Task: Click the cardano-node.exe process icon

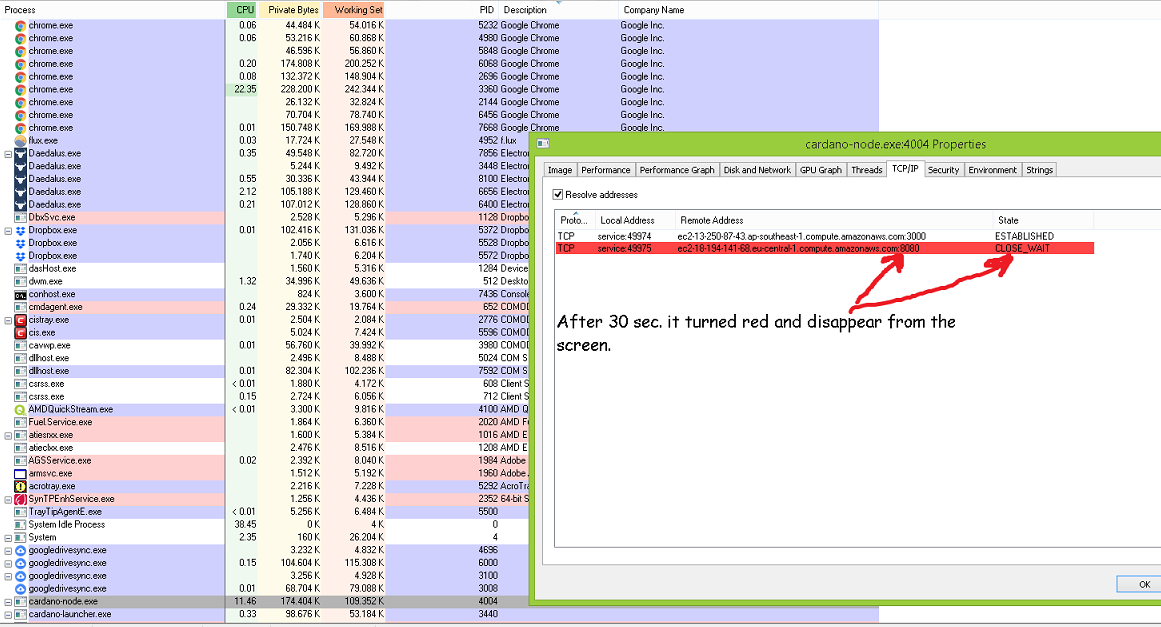Action: (x=21, y=602)
